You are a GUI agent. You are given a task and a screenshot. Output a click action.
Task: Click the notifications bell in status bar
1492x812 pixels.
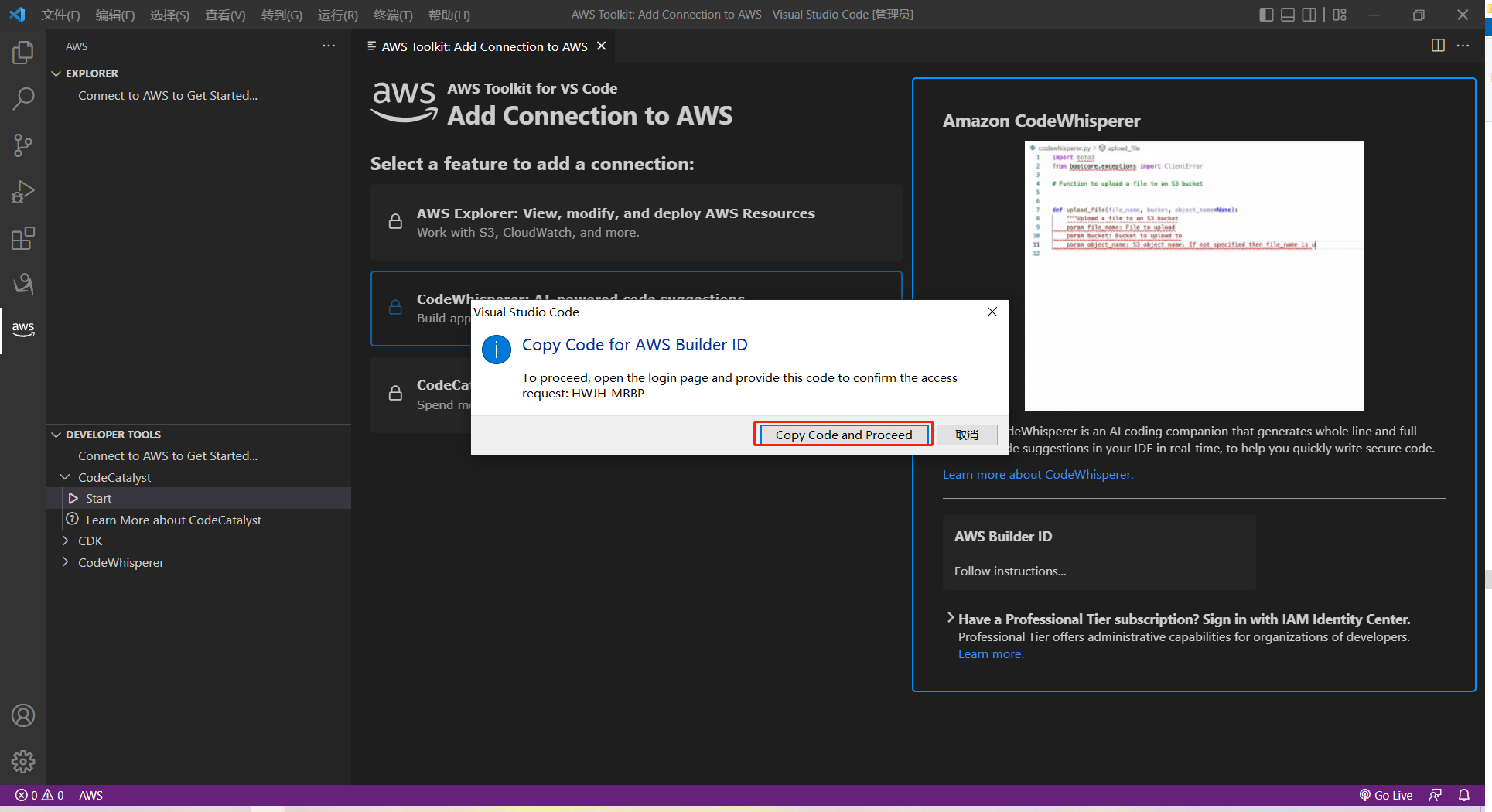1464,795
